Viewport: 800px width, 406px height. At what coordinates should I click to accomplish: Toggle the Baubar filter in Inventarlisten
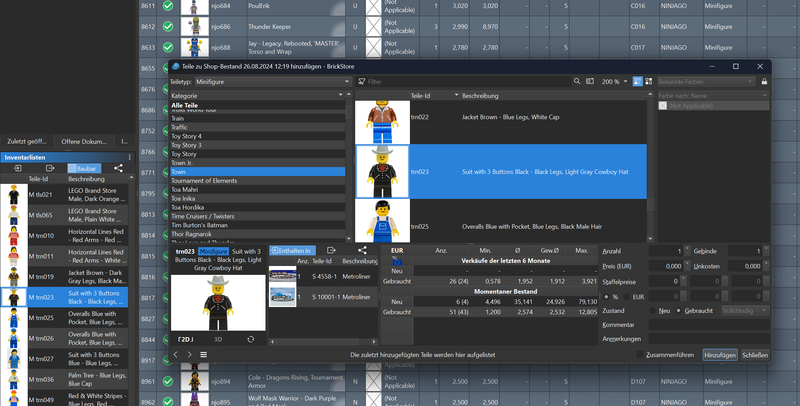(x=84, y=168)
